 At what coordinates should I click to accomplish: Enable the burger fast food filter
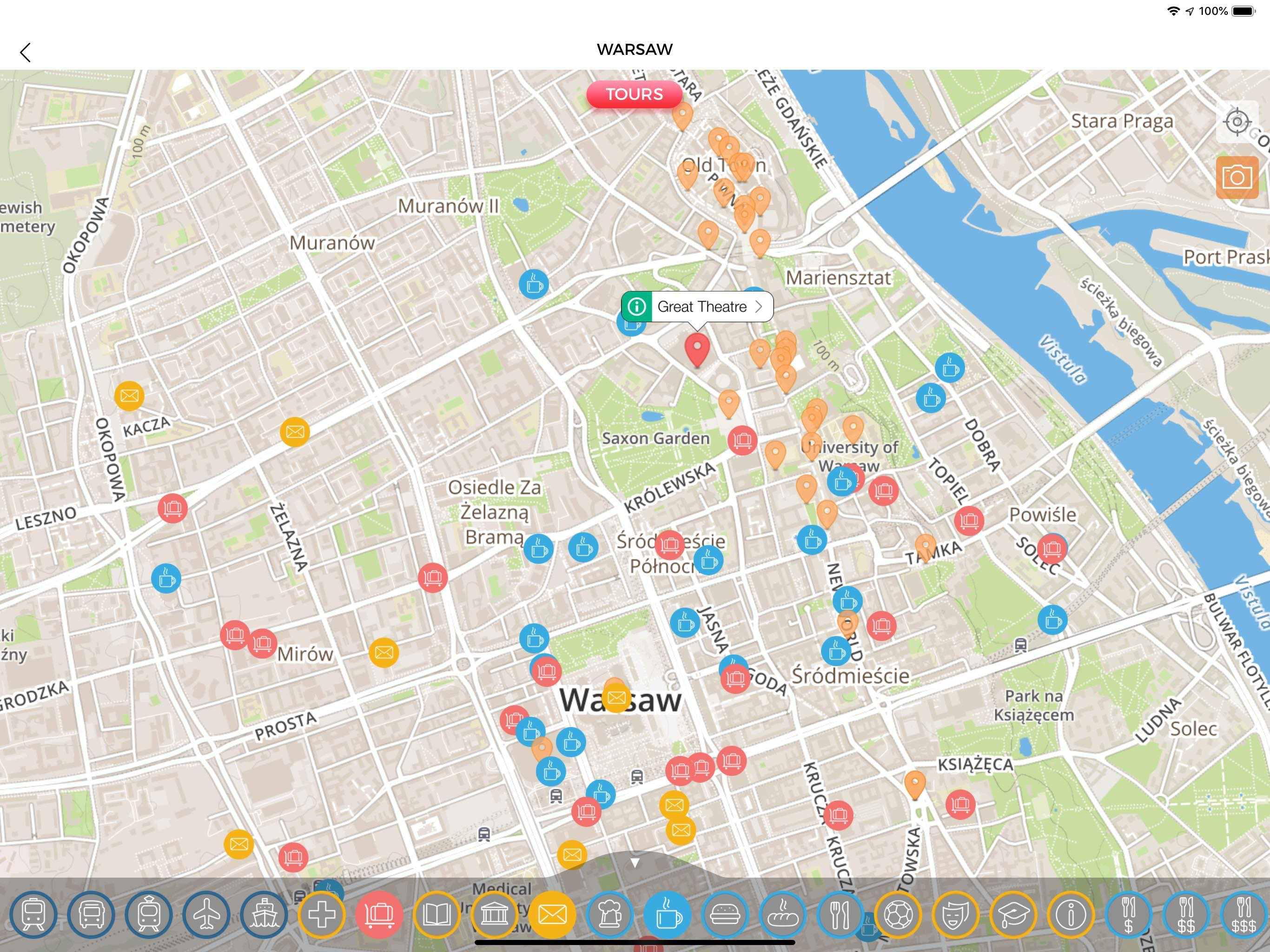point(725,915)
